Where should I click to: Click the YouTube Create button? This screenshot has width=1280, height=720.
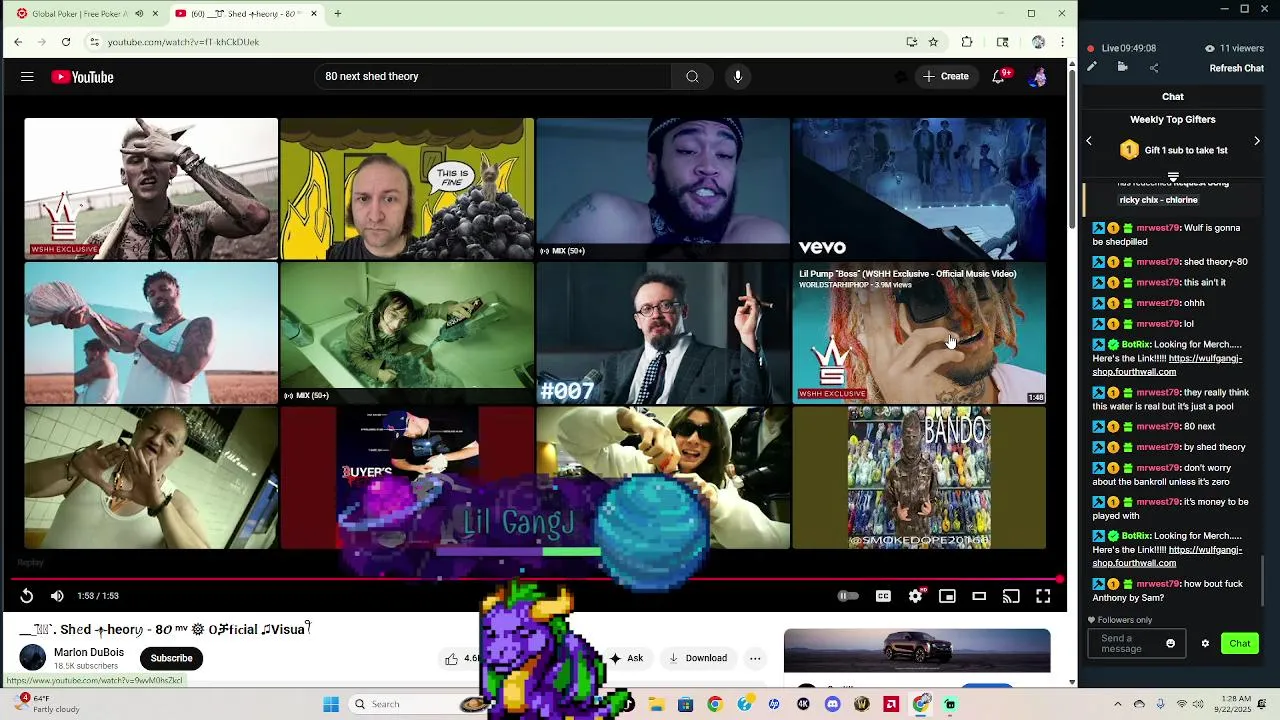[x=946, y=77]
